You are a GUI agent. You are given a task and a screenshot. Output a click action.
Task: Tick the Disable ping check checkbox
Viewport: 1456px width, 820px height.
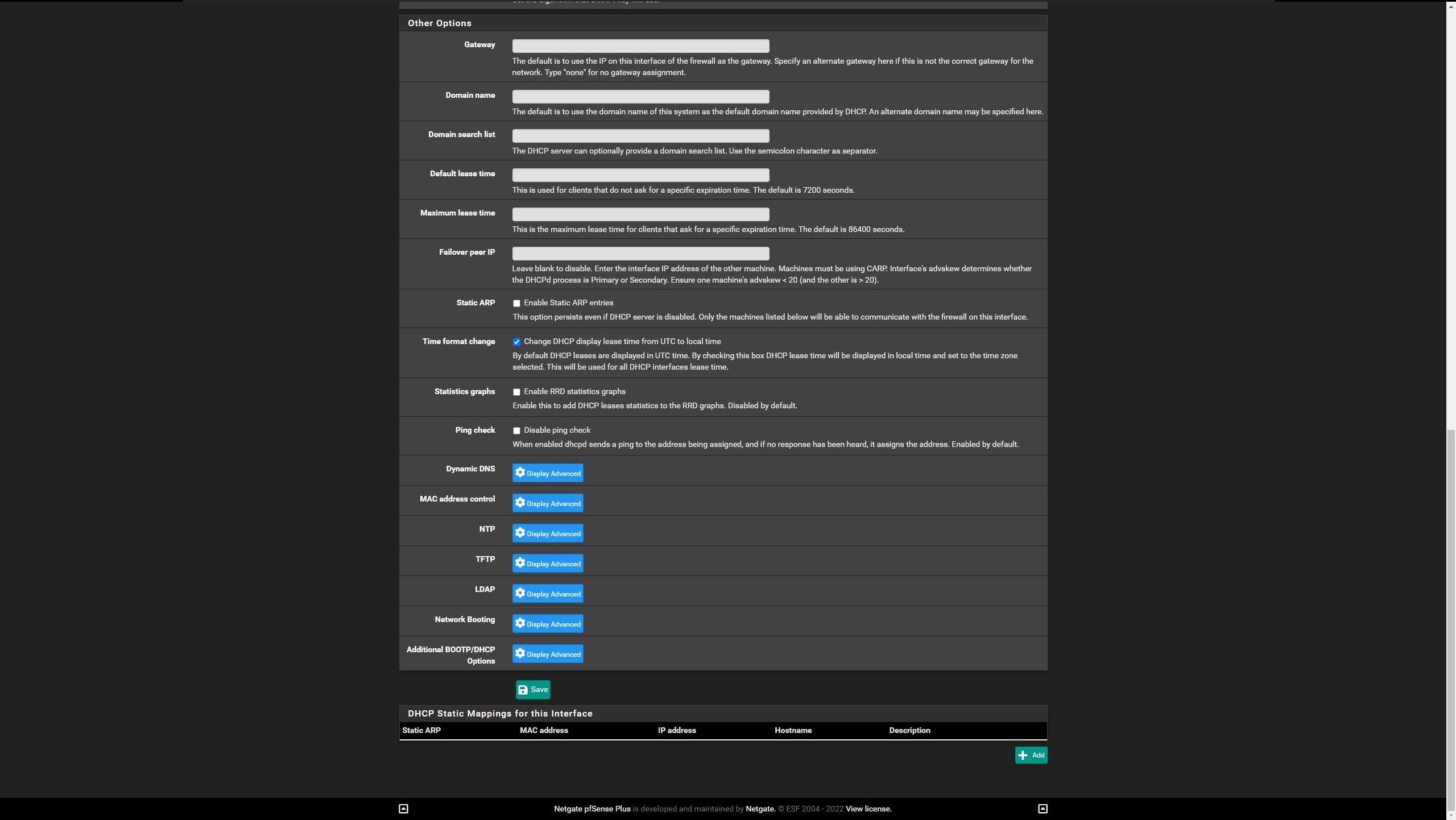(516, 430)
